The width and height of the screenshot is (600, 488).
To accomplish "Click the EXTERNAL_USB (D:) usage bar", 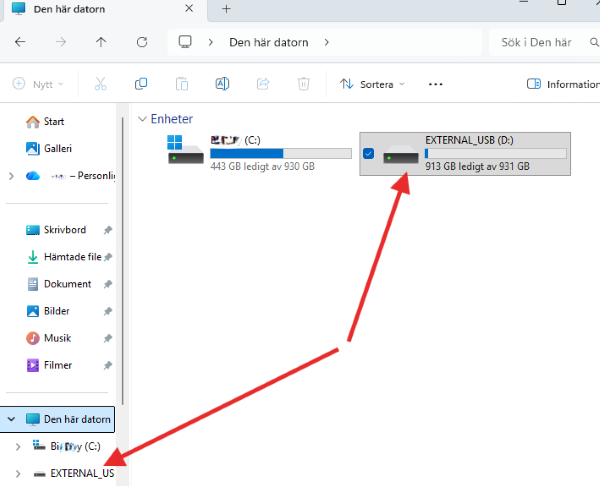I will click(496, 153).
